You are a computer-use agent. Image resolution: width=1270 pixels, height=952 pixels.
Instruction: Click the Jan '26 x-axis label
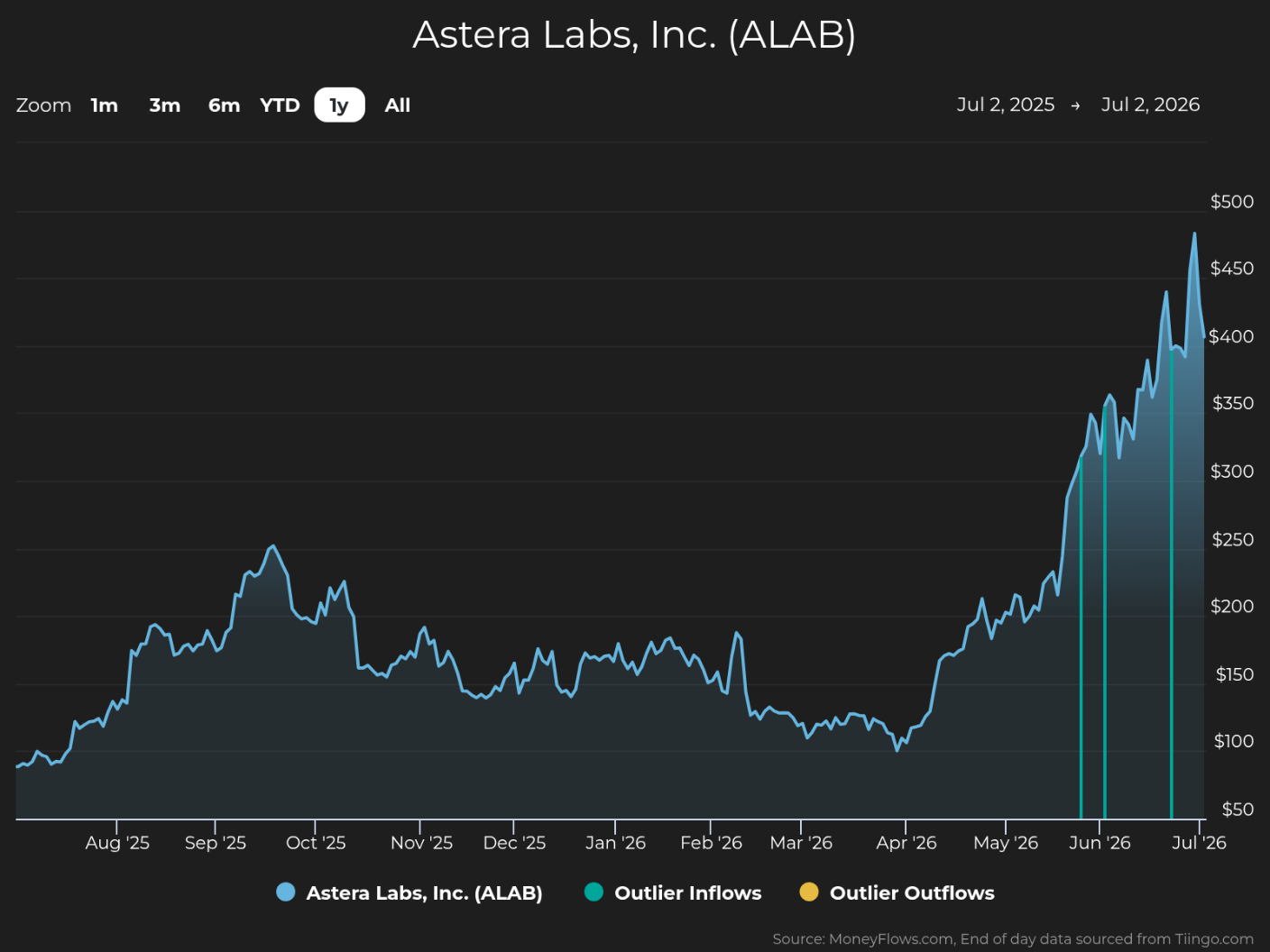615,843
